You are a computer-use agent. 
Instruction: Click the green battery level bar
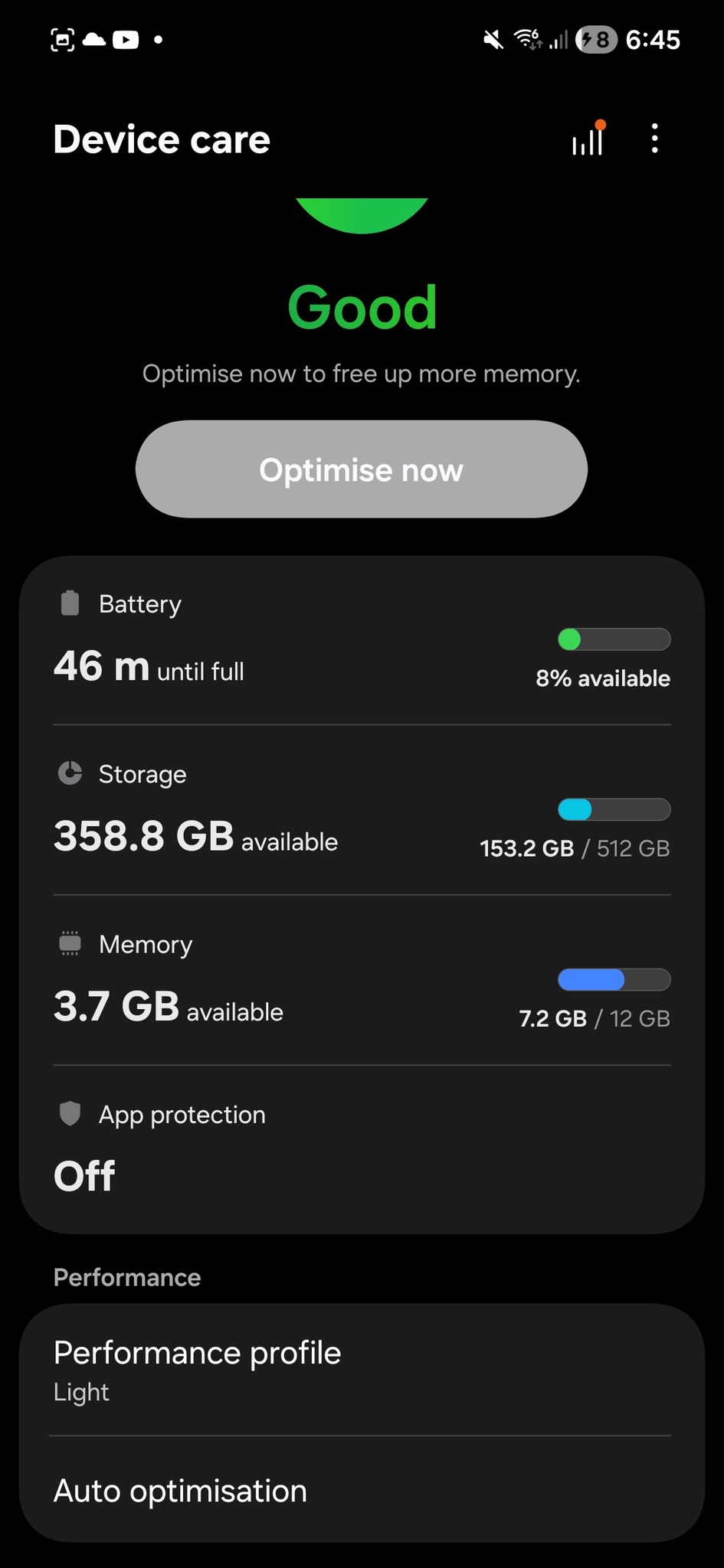tap(614, 639)
